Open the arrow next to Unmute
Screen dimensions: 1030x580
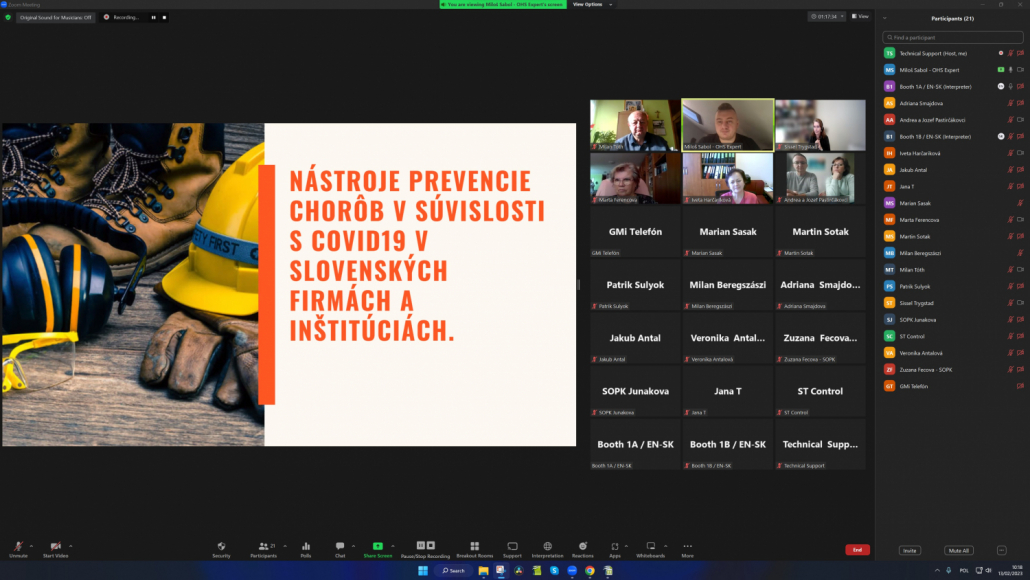coord(32,546)
